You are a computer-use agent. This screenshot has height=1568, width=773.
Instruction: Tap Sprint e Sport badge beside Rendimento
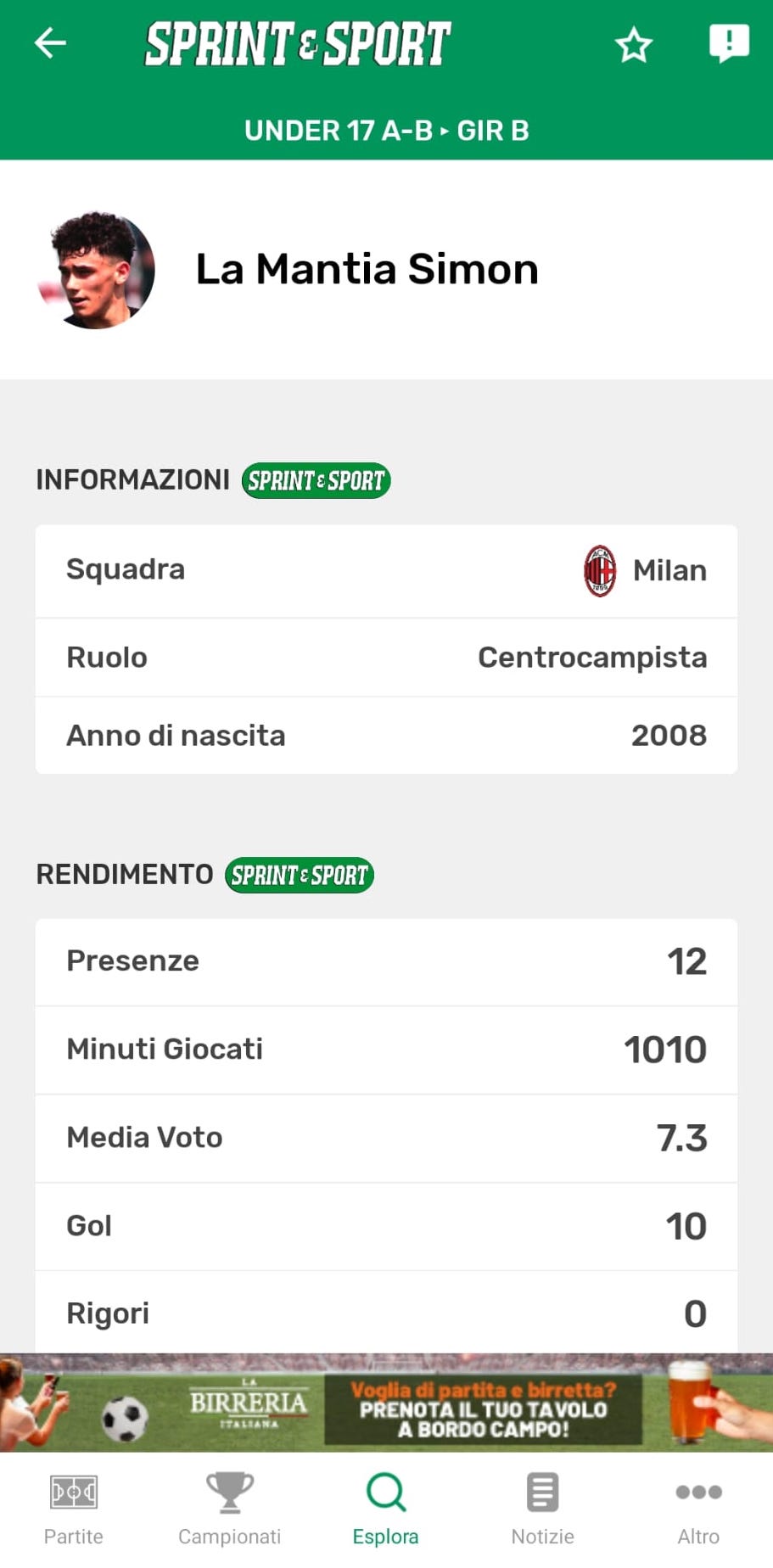299,876
